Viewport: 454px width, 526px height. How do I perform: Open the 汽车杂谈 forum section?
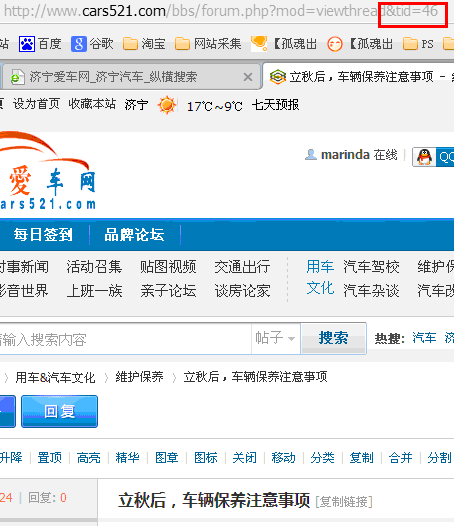371,291
